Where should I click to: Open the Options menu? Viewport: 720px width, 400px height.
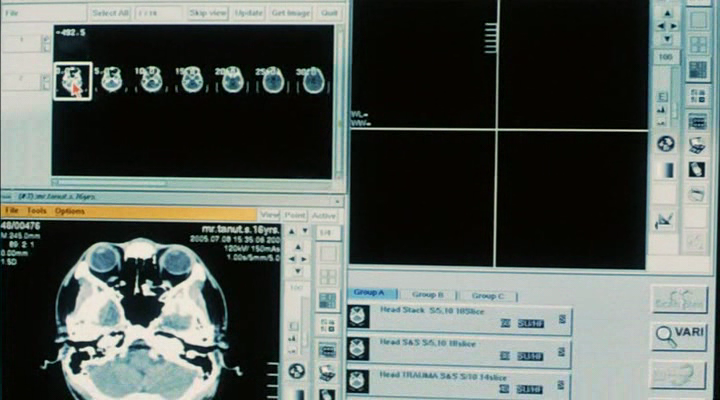(x=69, y=211)
